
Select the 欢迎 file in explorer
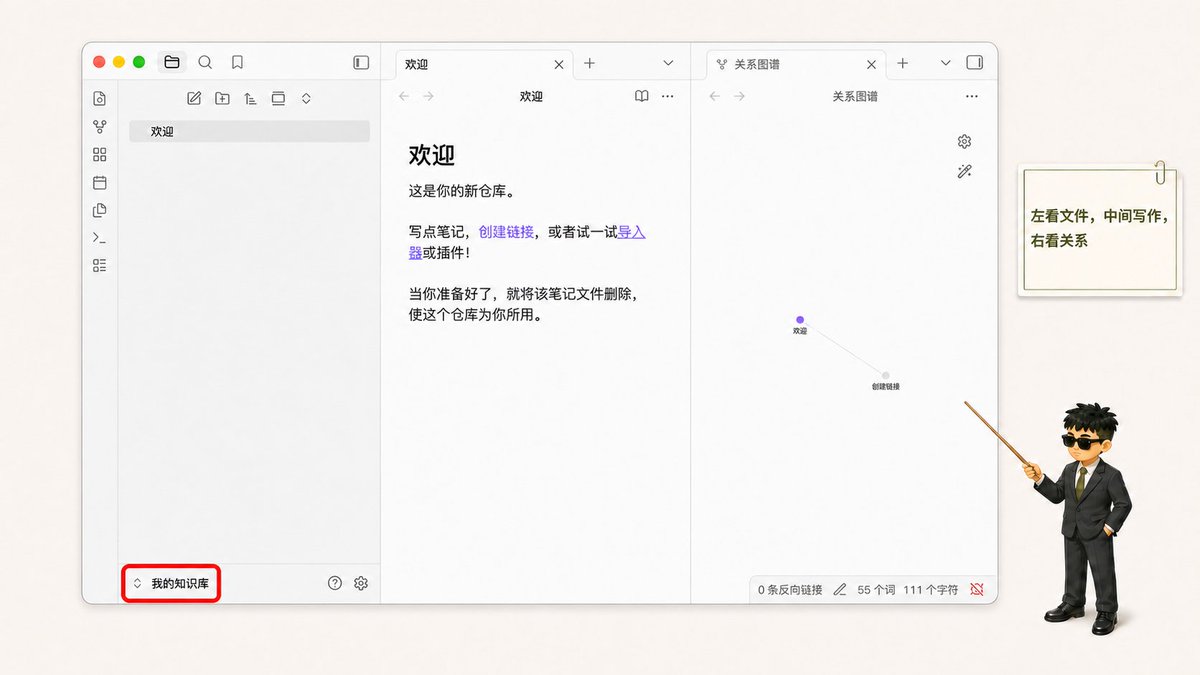point(249,131)
